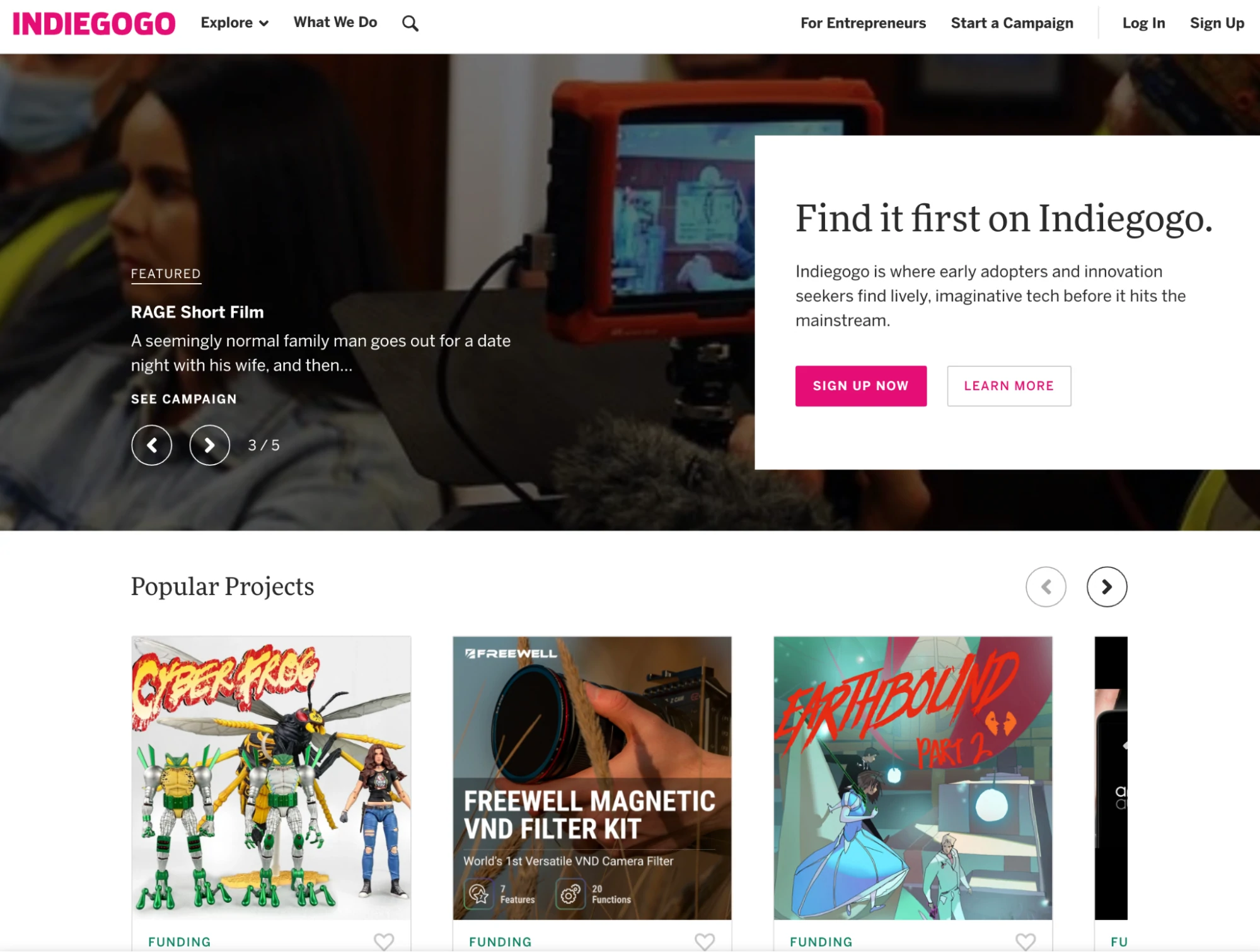
Task: Open SEE CAMPAIGN for RAGE Short Film
Action: pos(183,399)
